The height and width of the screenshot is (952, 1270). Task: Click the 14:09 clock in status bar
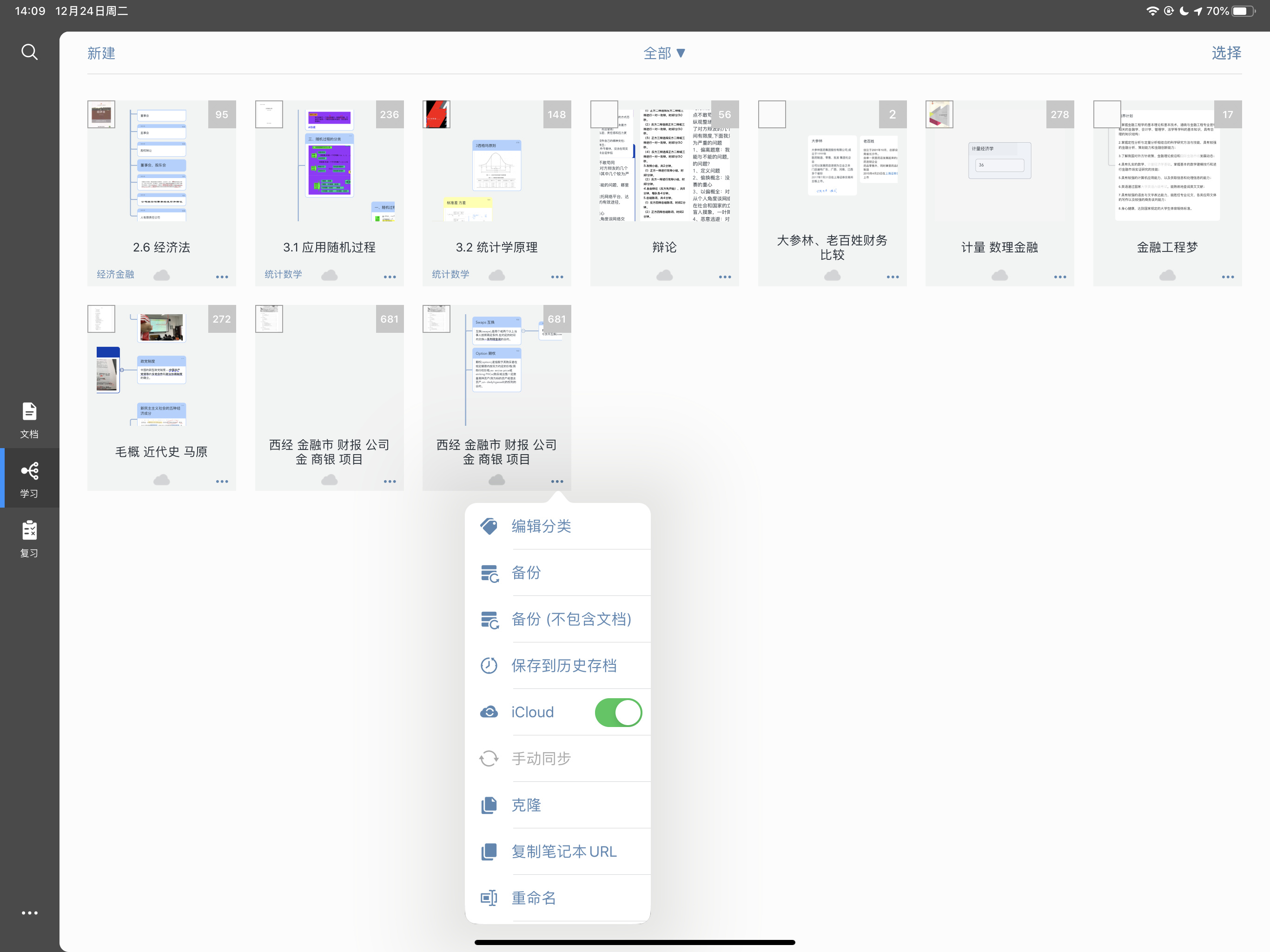[x=30, y=11]
